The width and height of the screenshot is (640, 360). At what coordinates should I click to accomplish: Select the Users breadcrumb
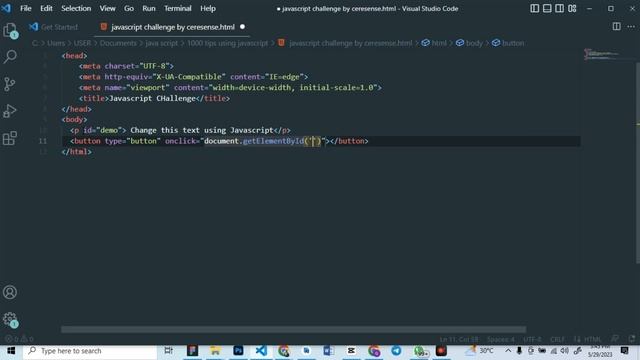point(56,43)
